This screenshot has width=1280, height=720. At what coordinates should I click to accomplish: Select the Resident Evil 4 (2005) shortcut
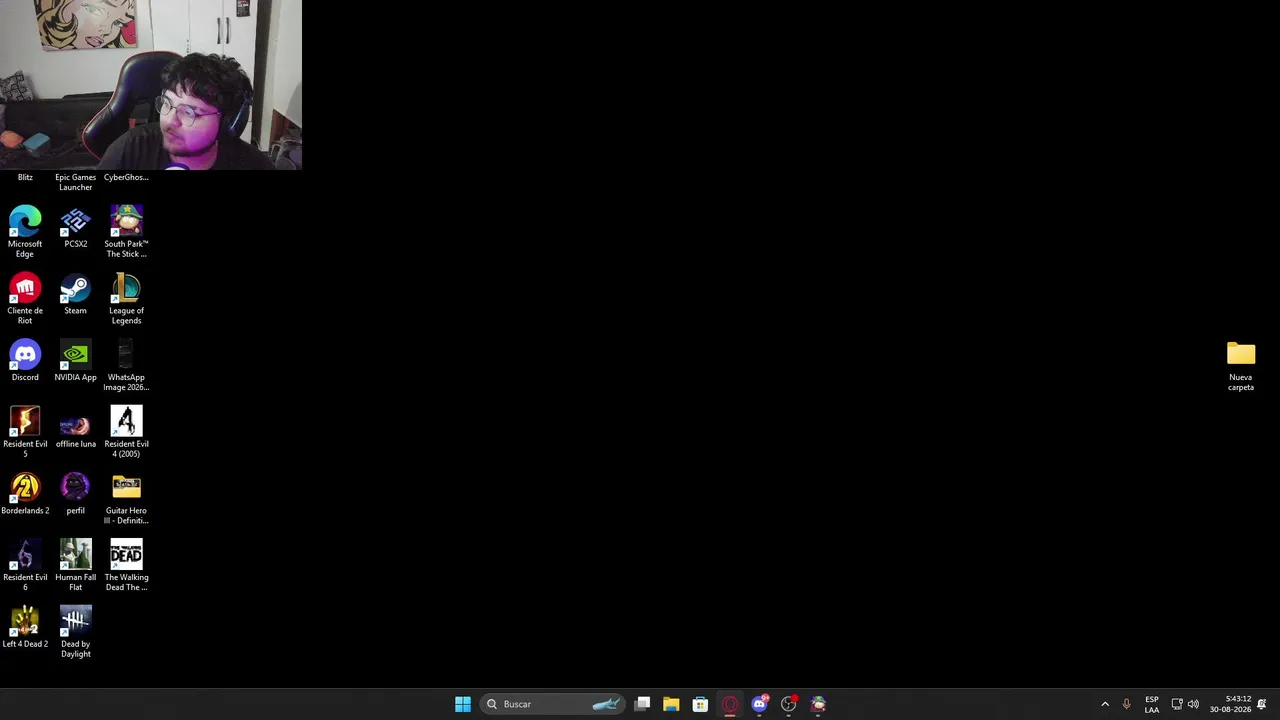coord(126,431)
